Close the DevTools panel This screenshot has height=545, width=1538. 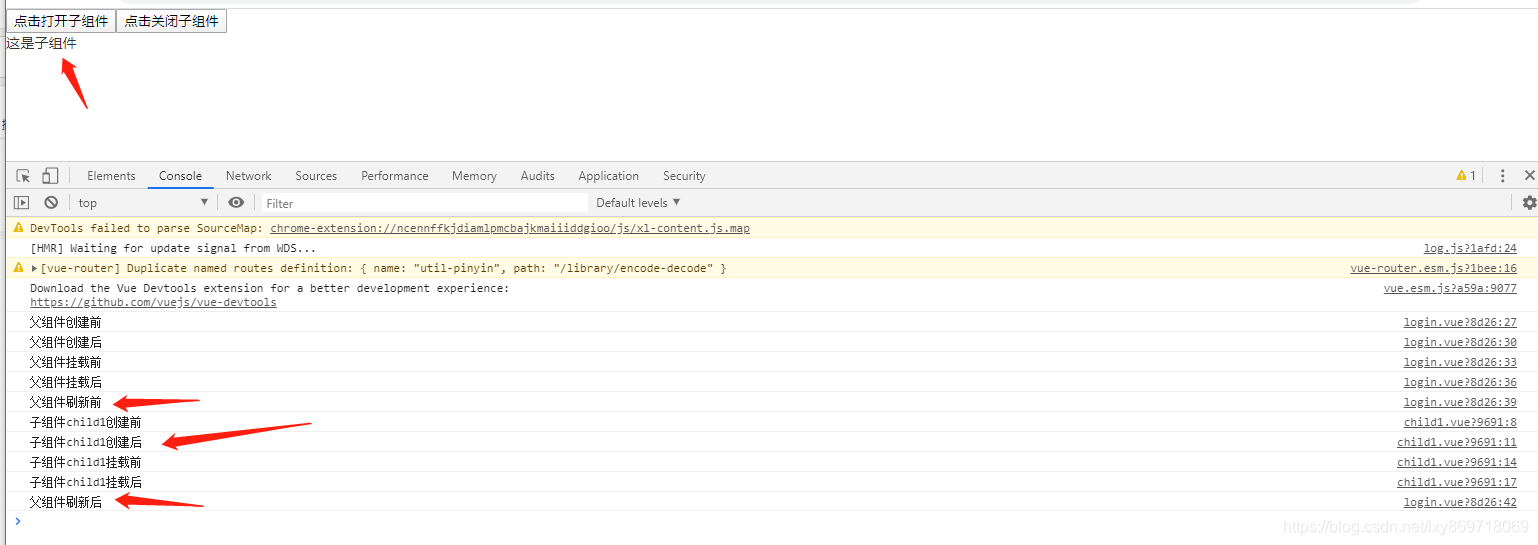[x=1530, y=176]
